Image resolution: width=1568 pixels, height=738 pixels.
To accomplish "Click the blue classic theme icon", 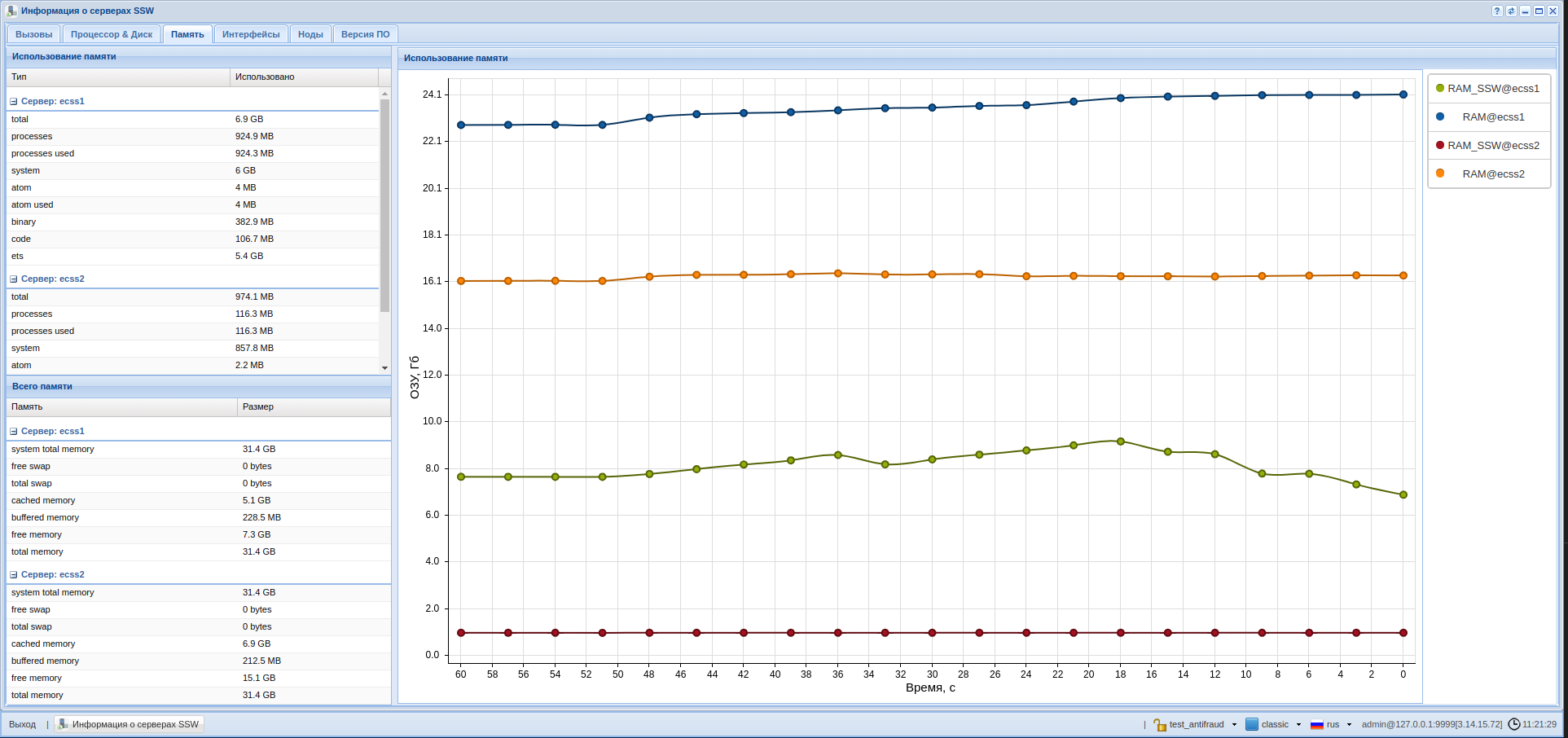I will click(x=1252, y=724).
